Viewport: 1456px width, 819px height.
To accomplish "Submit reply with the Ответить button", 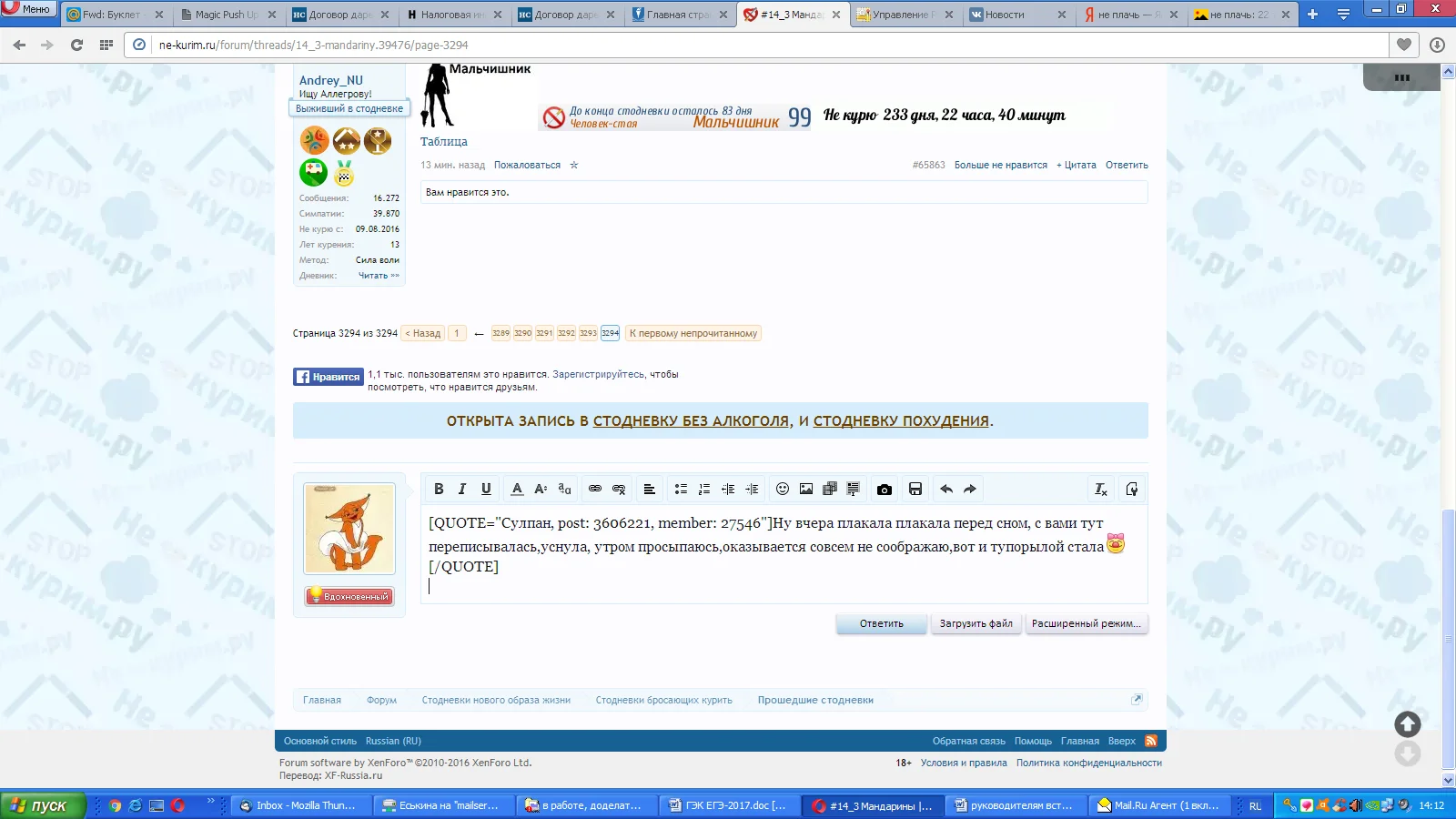I will tap(882, 623).
